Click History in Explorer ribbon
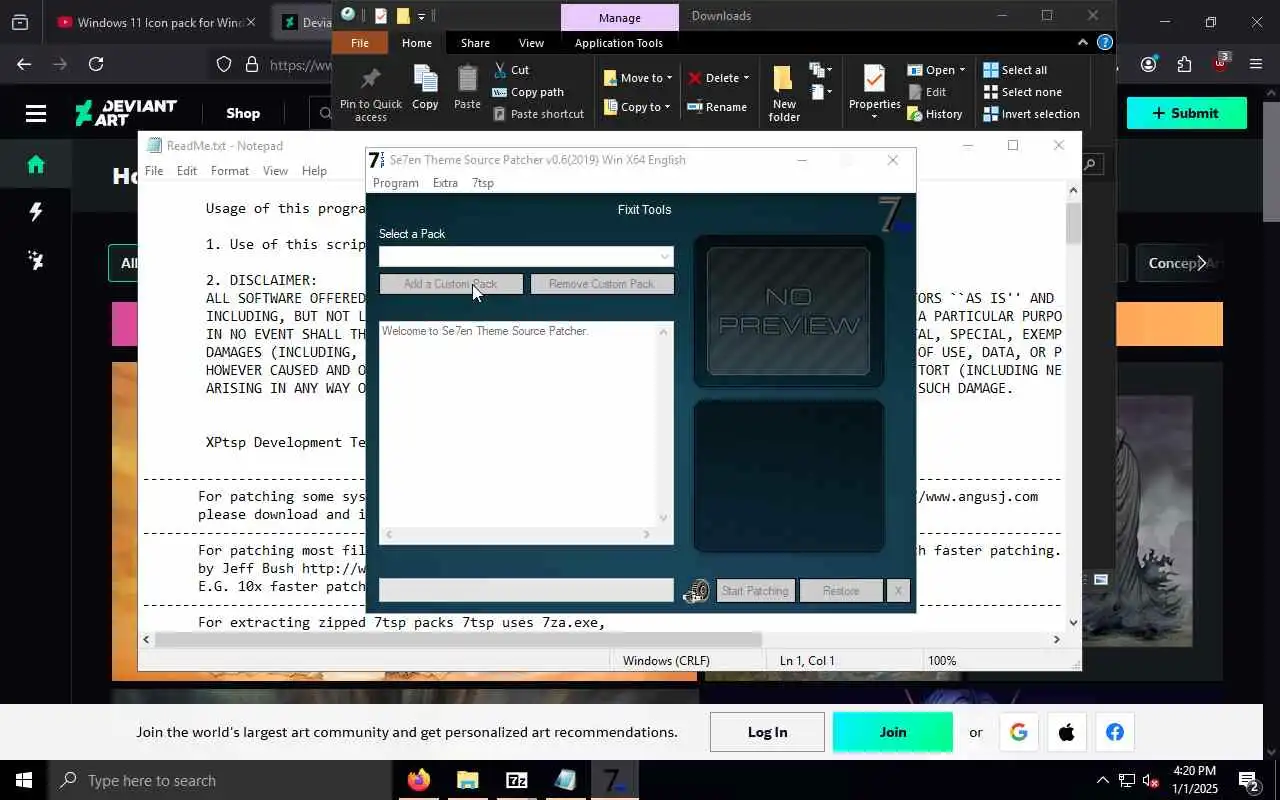Image resolution: width=1280 pixels, height=800 pixels. pyautogui.click(x=935, y=114)
